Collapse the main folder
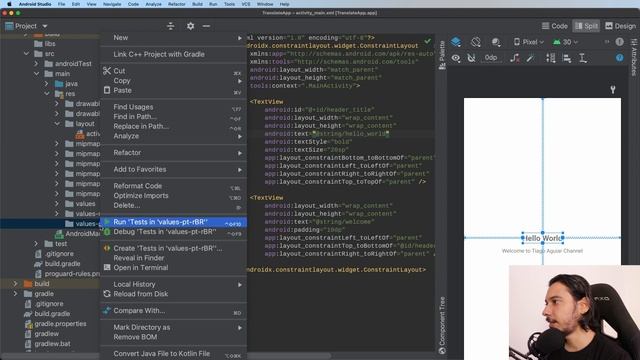The image size is (640, 360). (36, 73)
